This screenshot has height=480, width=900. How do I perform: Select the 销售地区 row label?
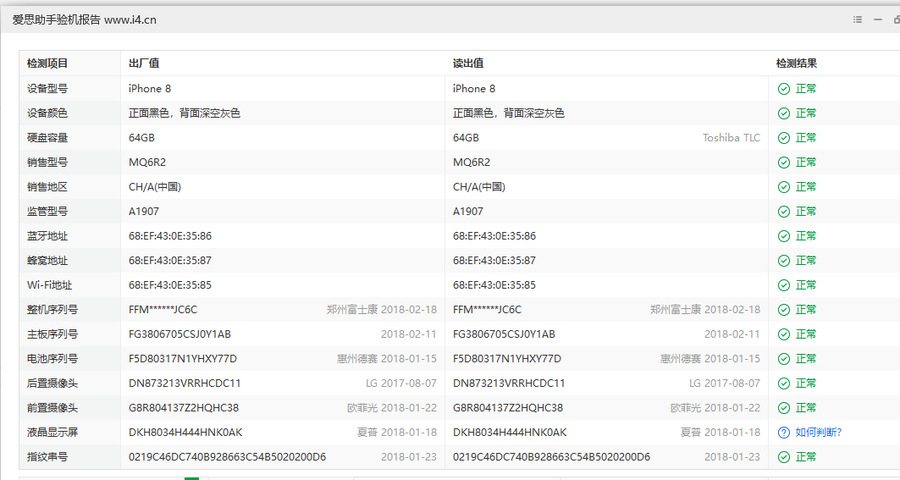47,187
